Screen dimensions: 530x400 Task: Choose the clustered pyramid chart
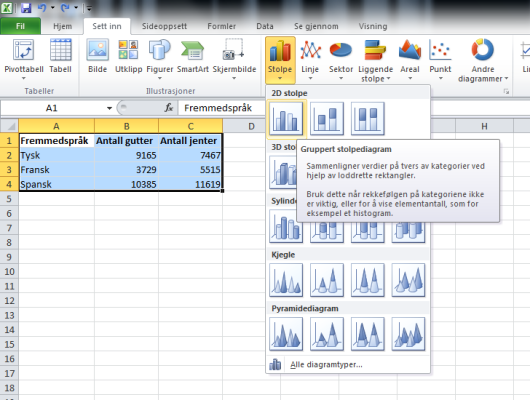(x=286, y=334)
